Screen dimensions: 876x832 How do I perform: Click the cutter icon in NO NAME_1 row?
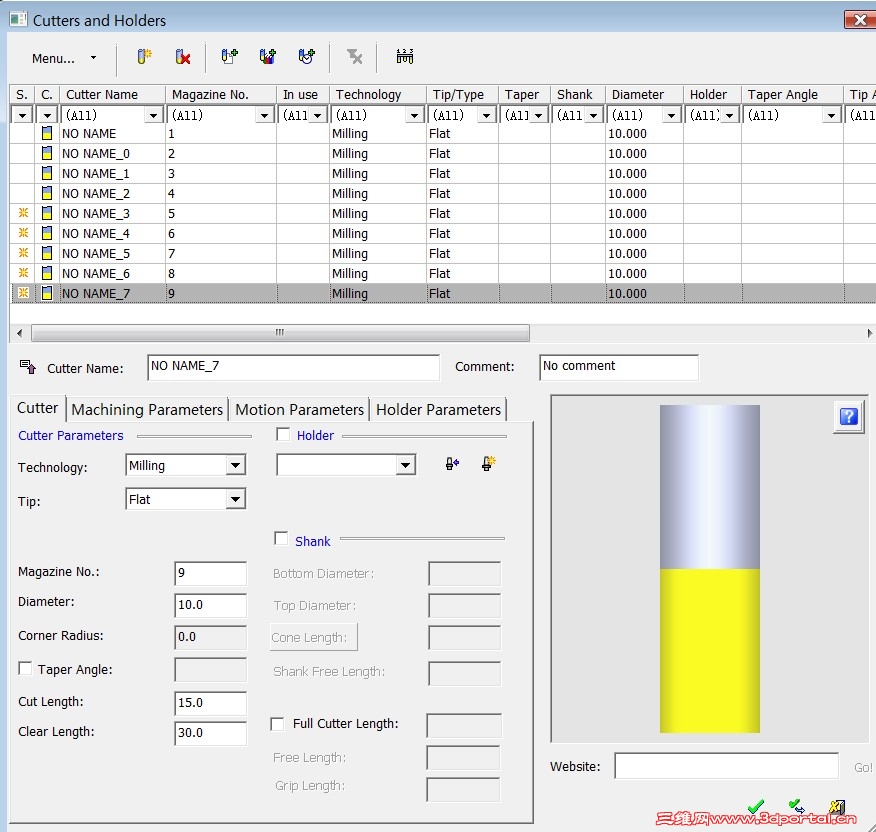pos(47,174)
